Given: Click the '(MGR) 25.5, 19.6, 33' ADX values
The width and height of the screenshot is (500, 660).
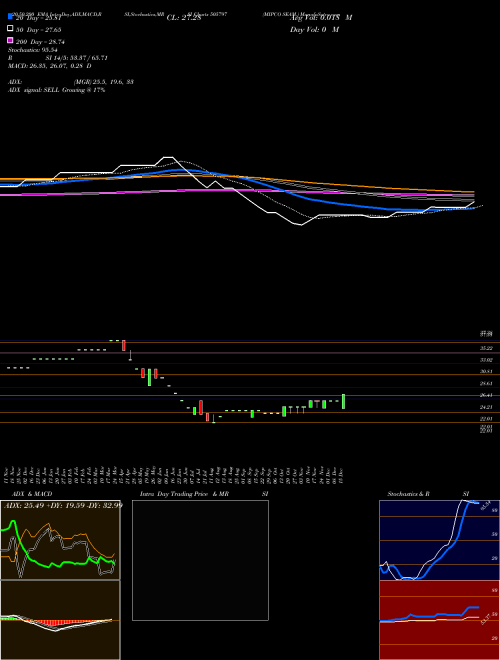Looking at the screenshot, I should pyautogui.click(x=104, y=82).
